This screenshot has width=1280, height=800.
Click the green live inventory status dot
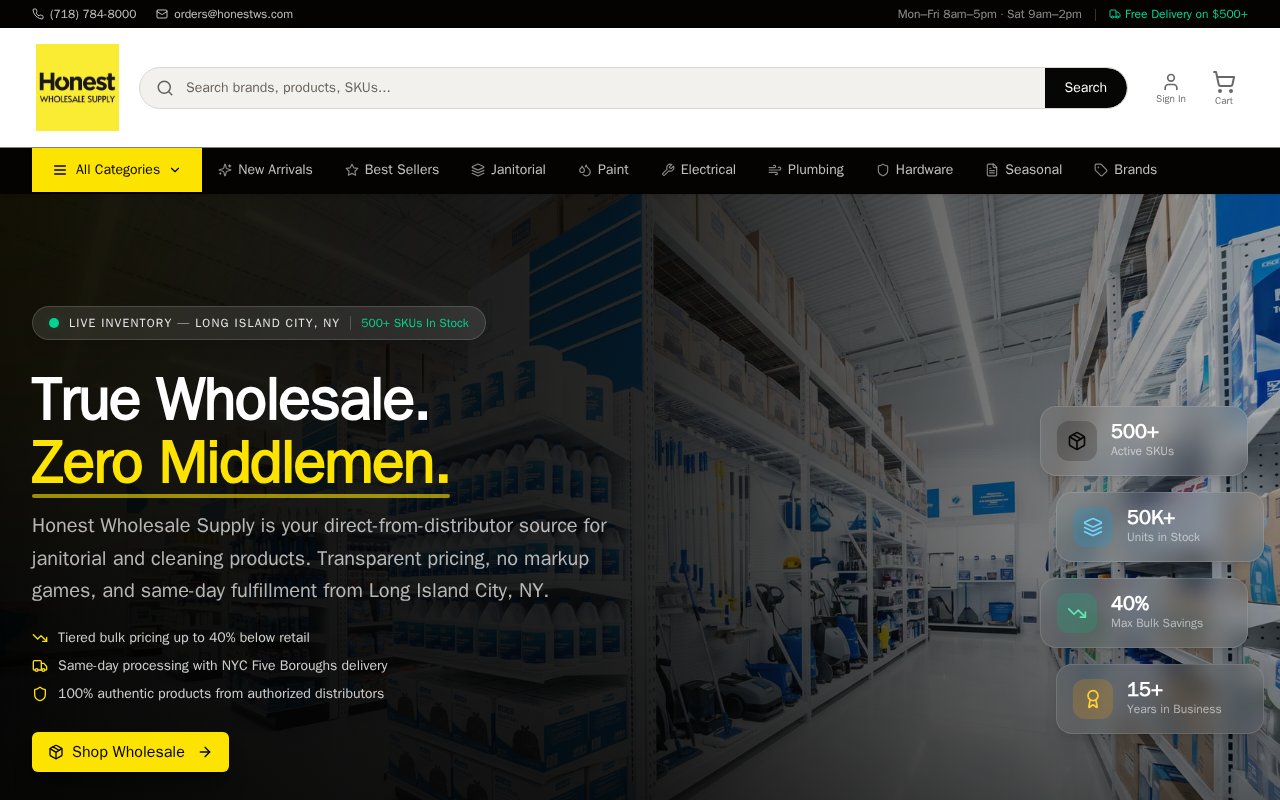click(54, 323)
